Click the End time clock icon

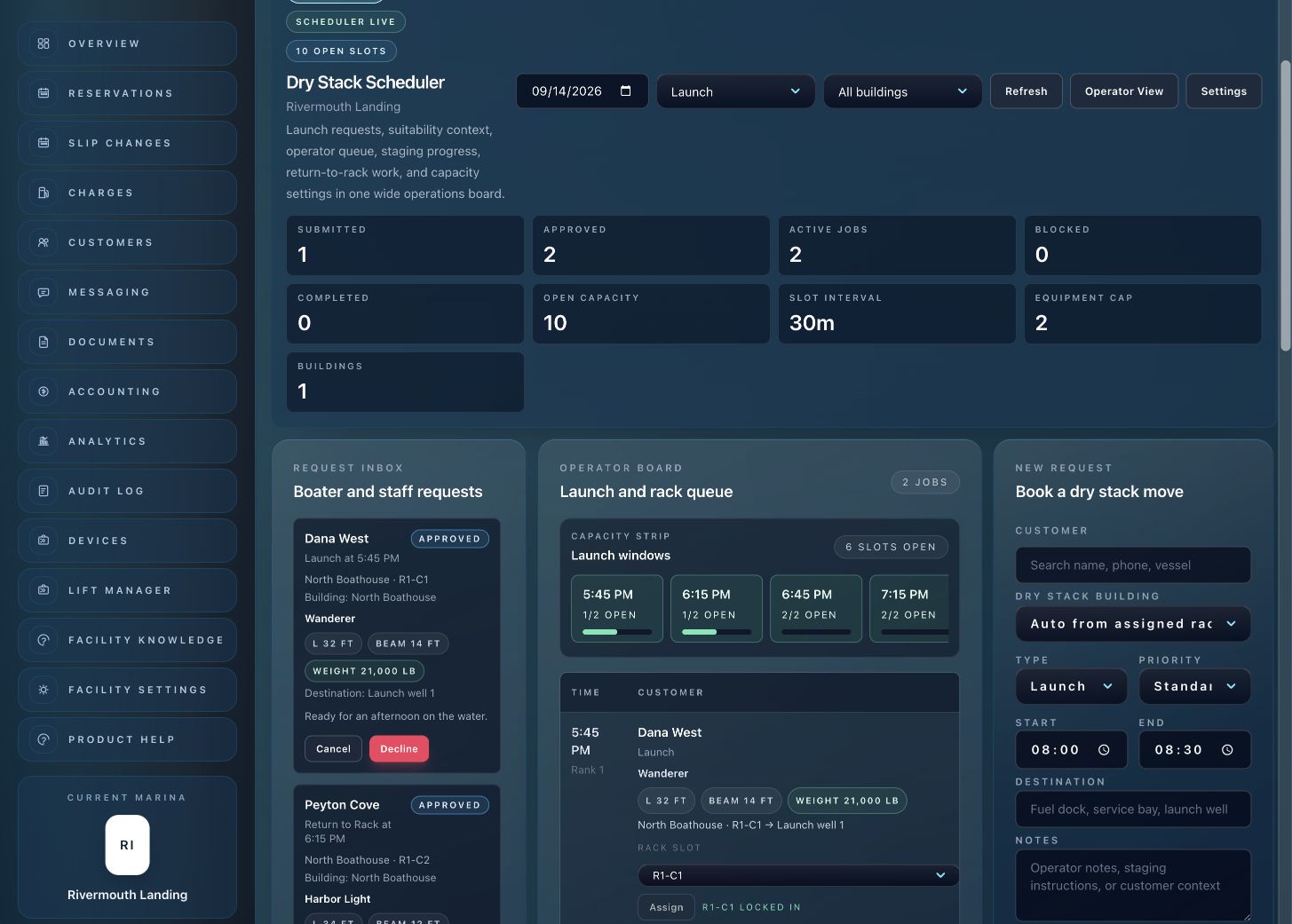point(1227,750)
